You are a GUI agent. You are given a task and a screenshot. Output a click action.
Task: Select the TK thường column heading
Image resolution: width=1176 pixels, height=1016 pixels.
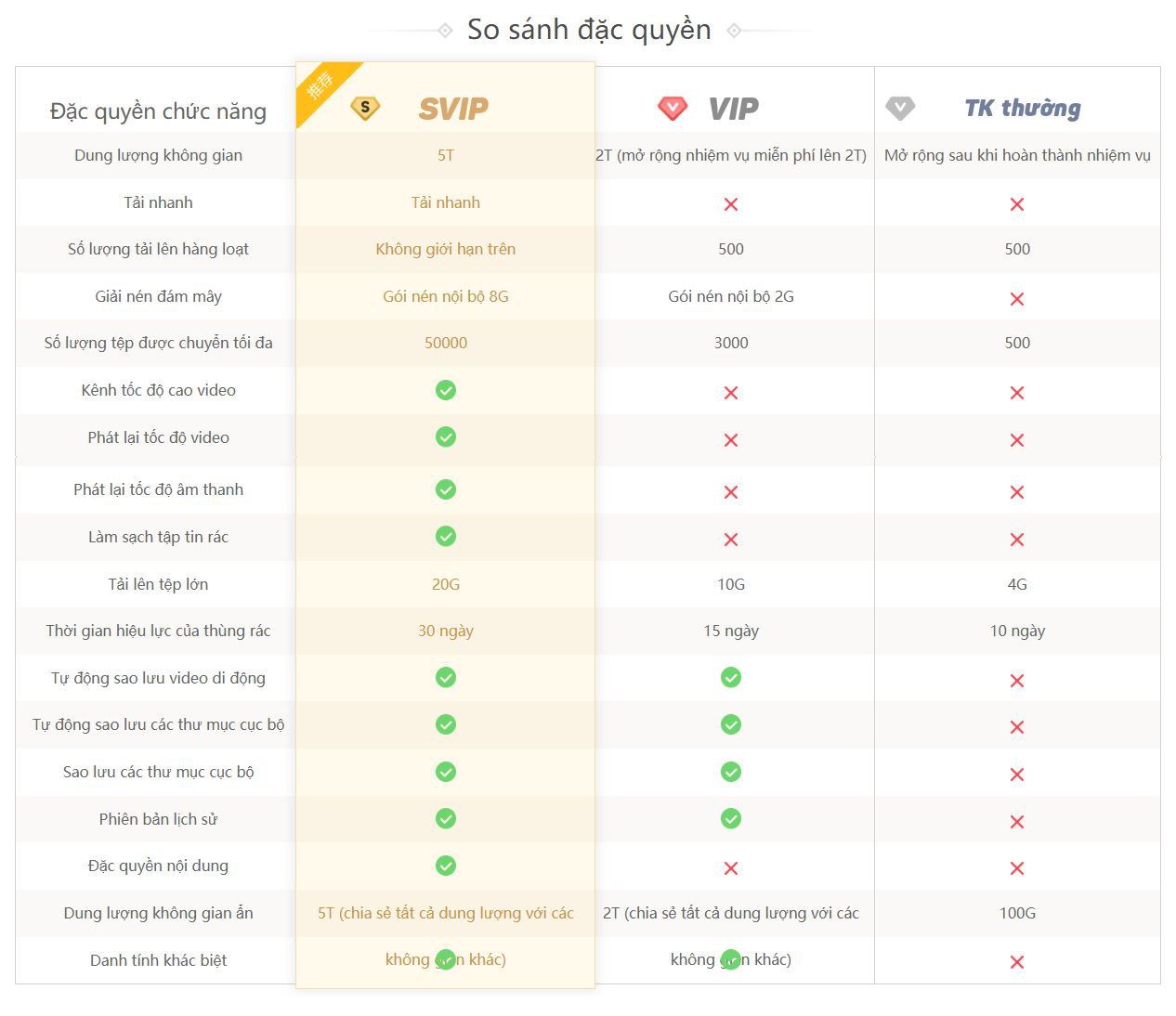coord(1023,109)
